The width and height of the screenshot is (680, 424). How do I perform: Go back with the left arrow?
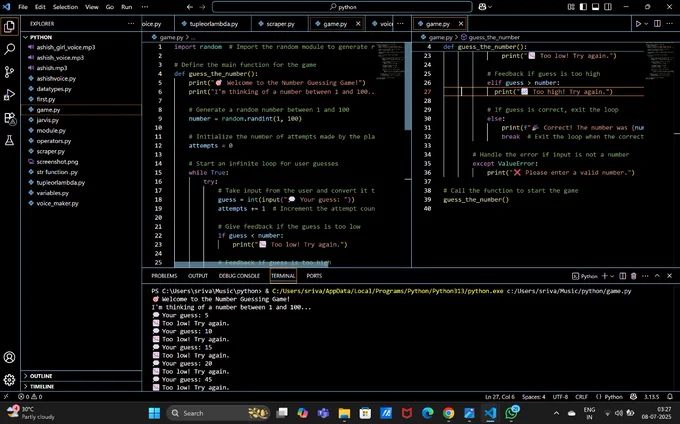(190, 7)
